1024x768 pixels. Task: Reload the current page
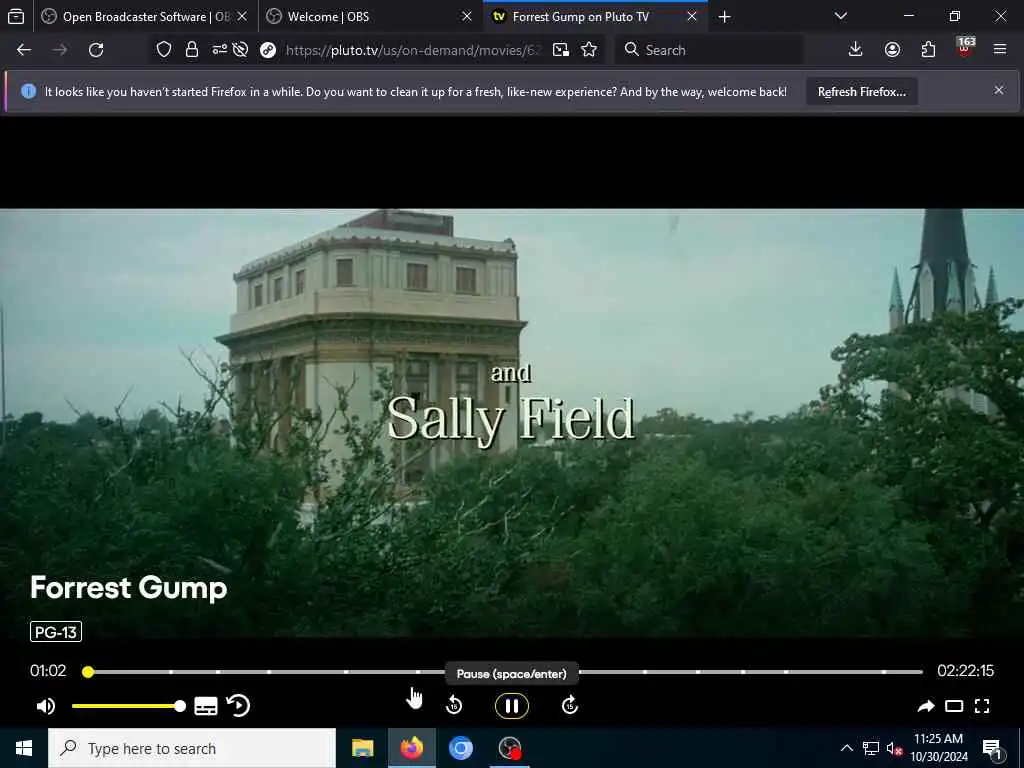96,50
